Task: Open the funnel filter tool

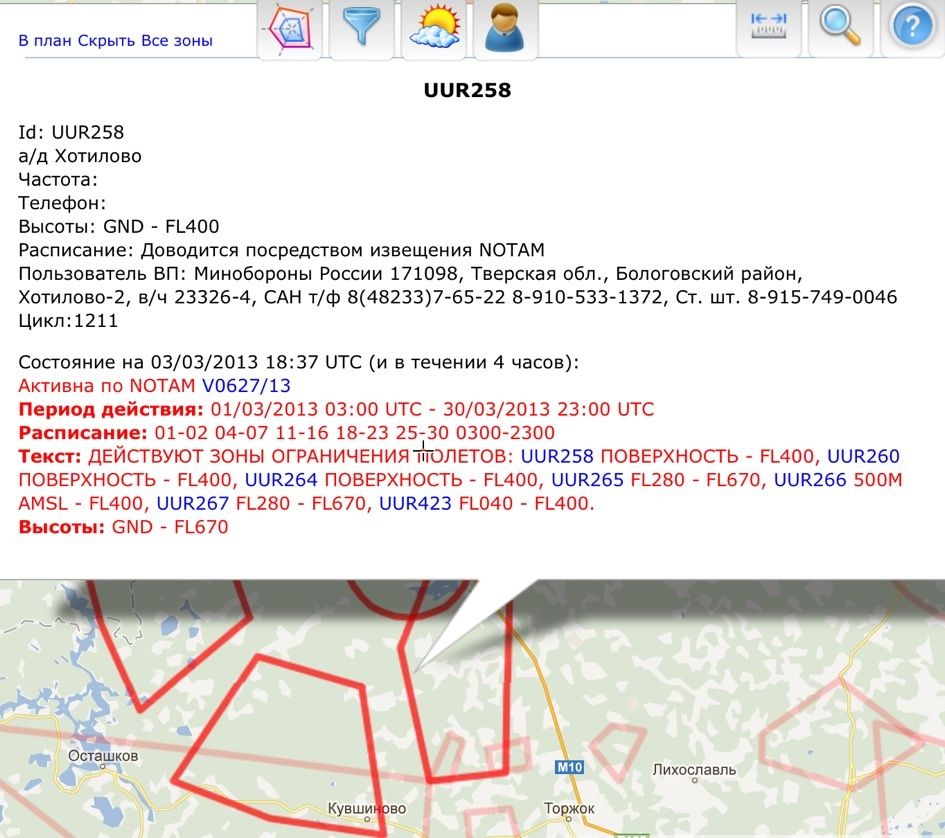Action: [x=361, y=27]
